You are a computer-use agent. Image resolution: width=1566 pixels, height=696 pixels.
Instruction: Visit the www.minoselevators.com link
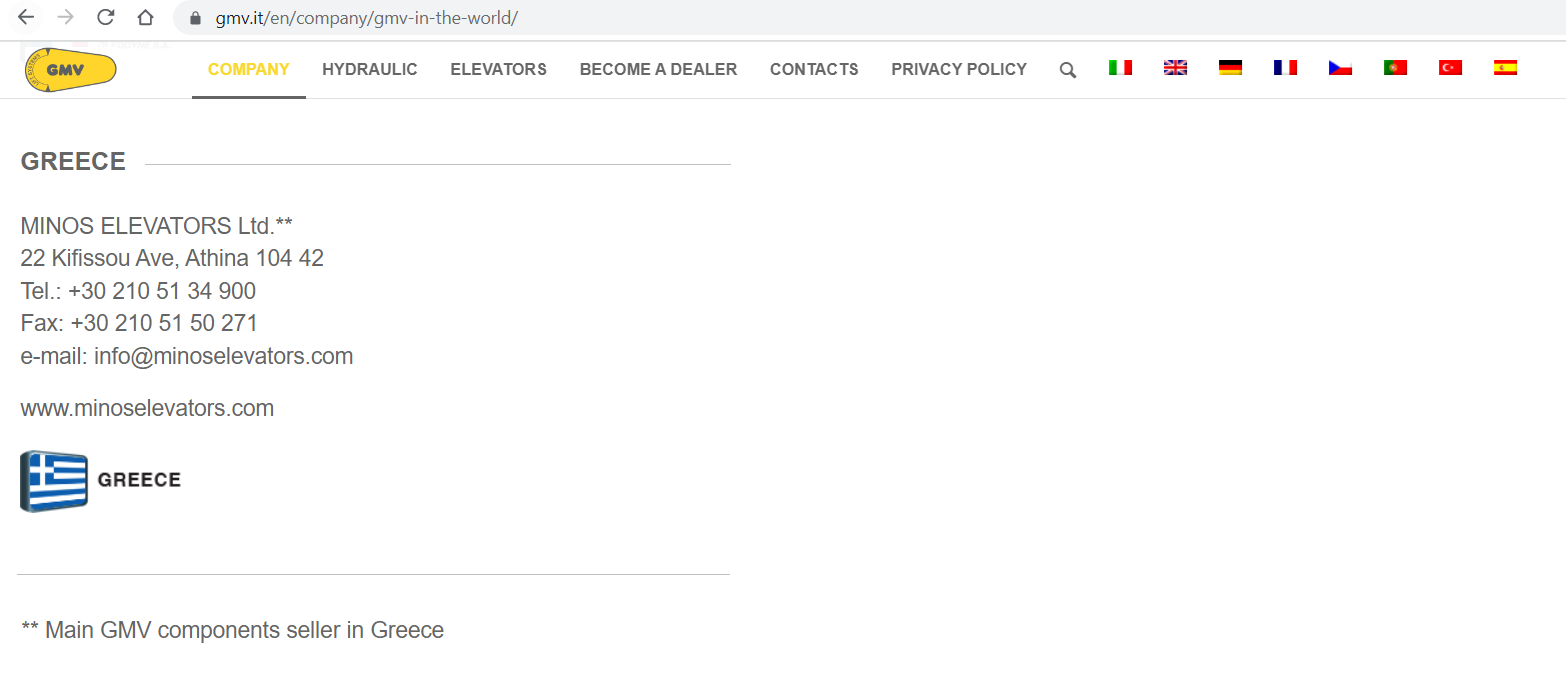(147, 408)
